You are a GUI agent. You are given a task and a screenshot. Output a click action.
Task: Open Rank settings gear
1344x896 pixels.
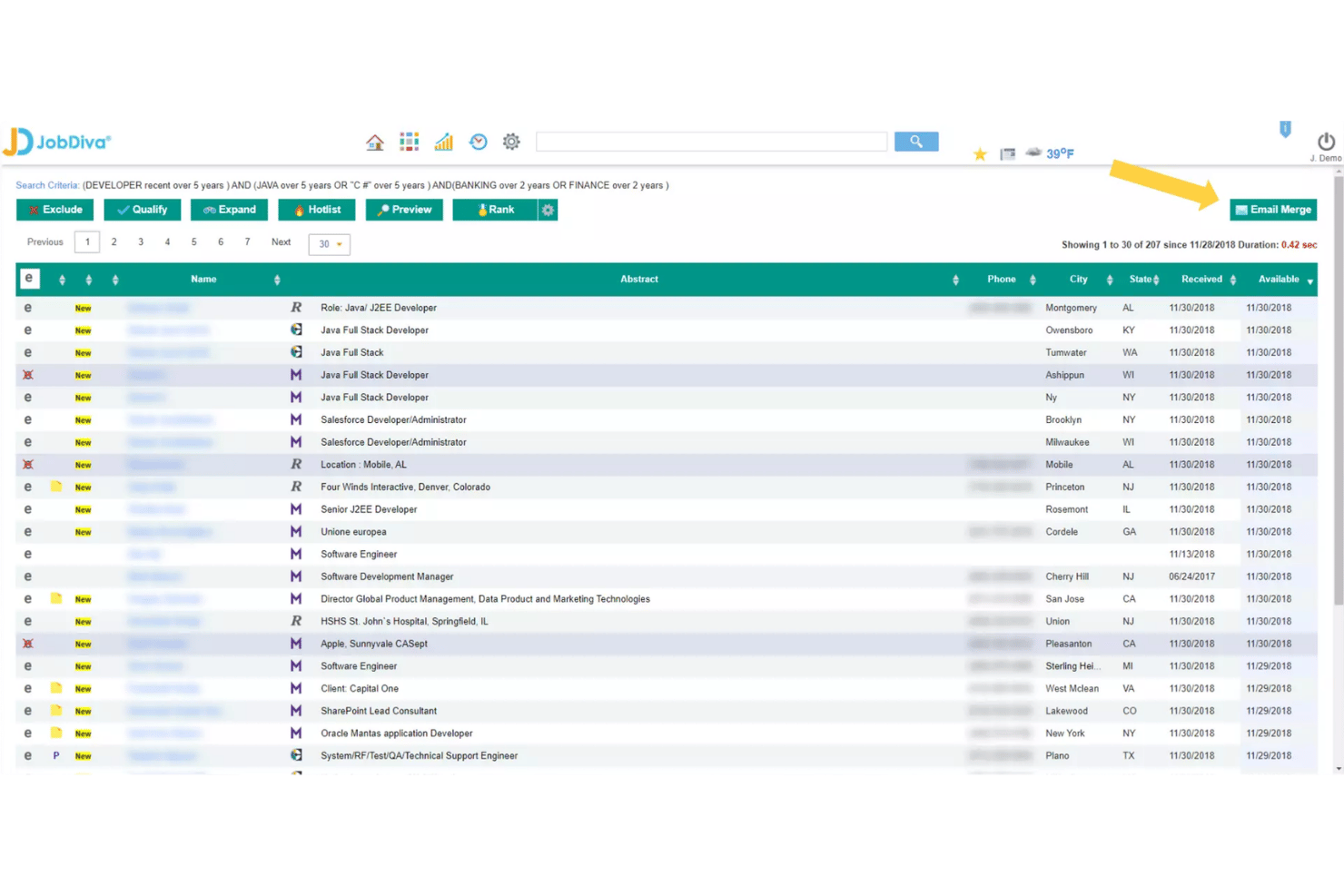pos(548,210)
